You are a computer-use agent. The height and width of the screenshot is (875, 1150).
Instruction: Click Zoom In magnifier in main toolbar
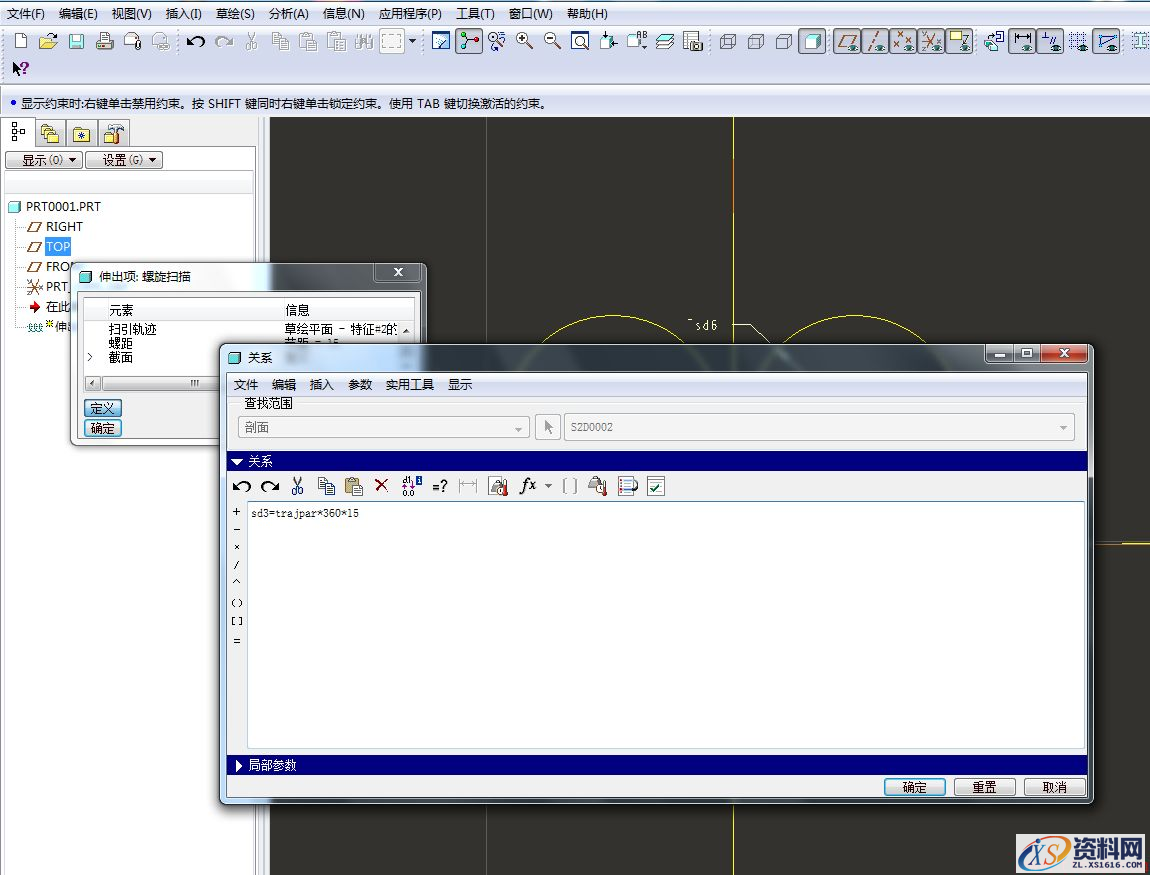click(524, 41)
